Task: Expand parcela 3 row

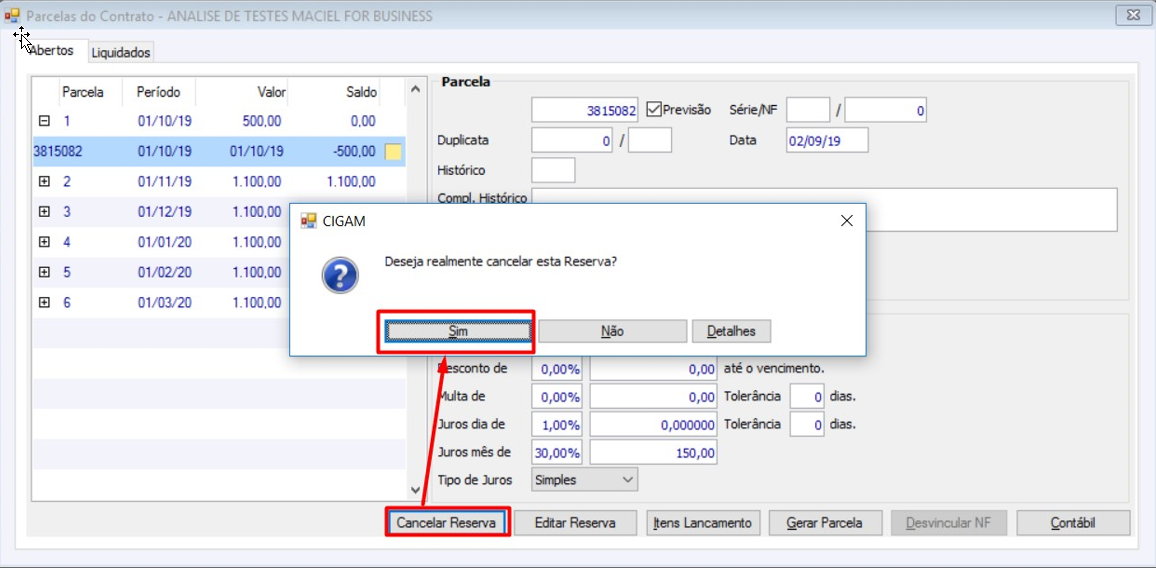Action: coord(43,212)
